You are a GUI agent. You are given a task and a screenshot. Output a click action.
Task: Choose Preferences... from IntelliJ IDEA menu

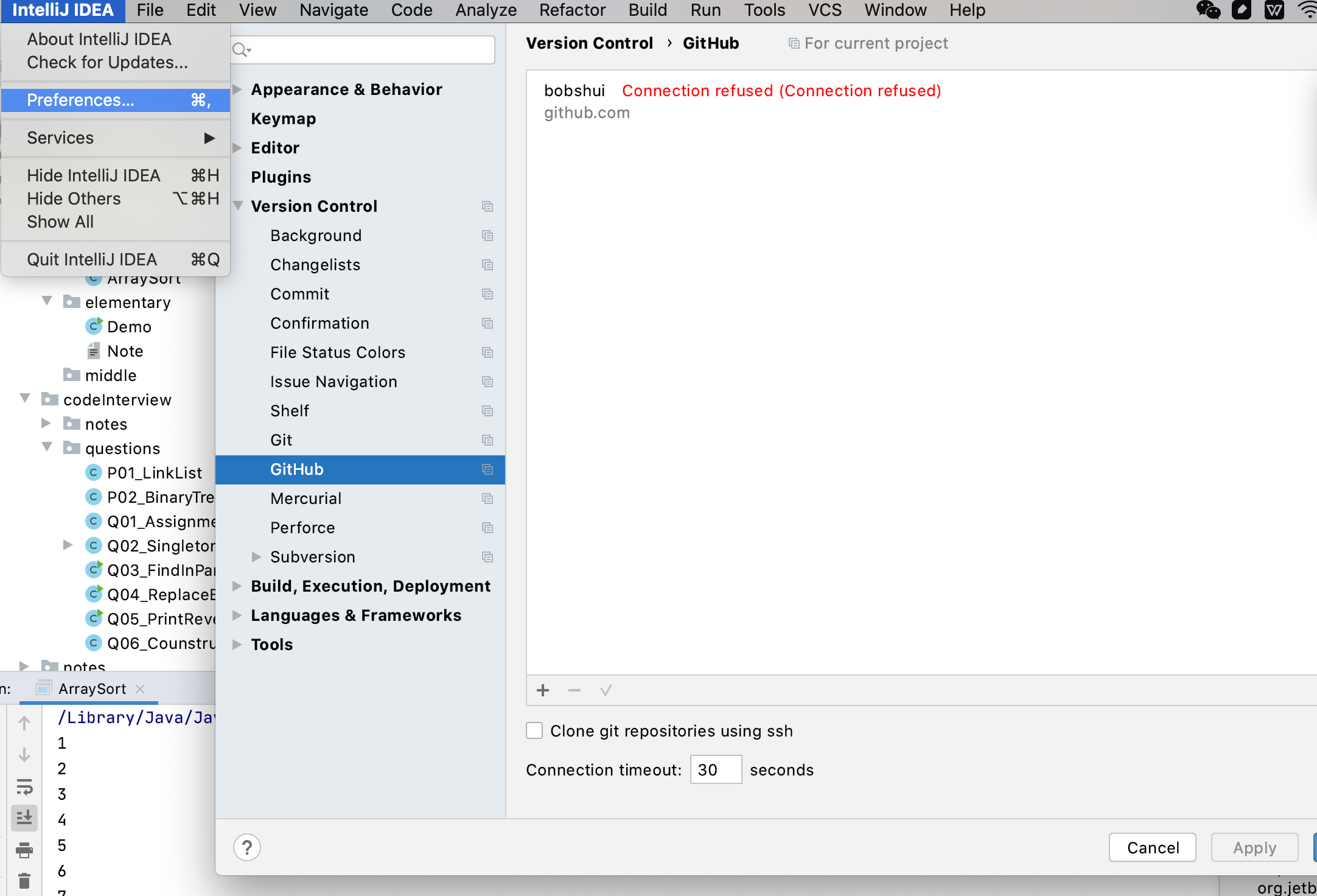click(80, 100)
